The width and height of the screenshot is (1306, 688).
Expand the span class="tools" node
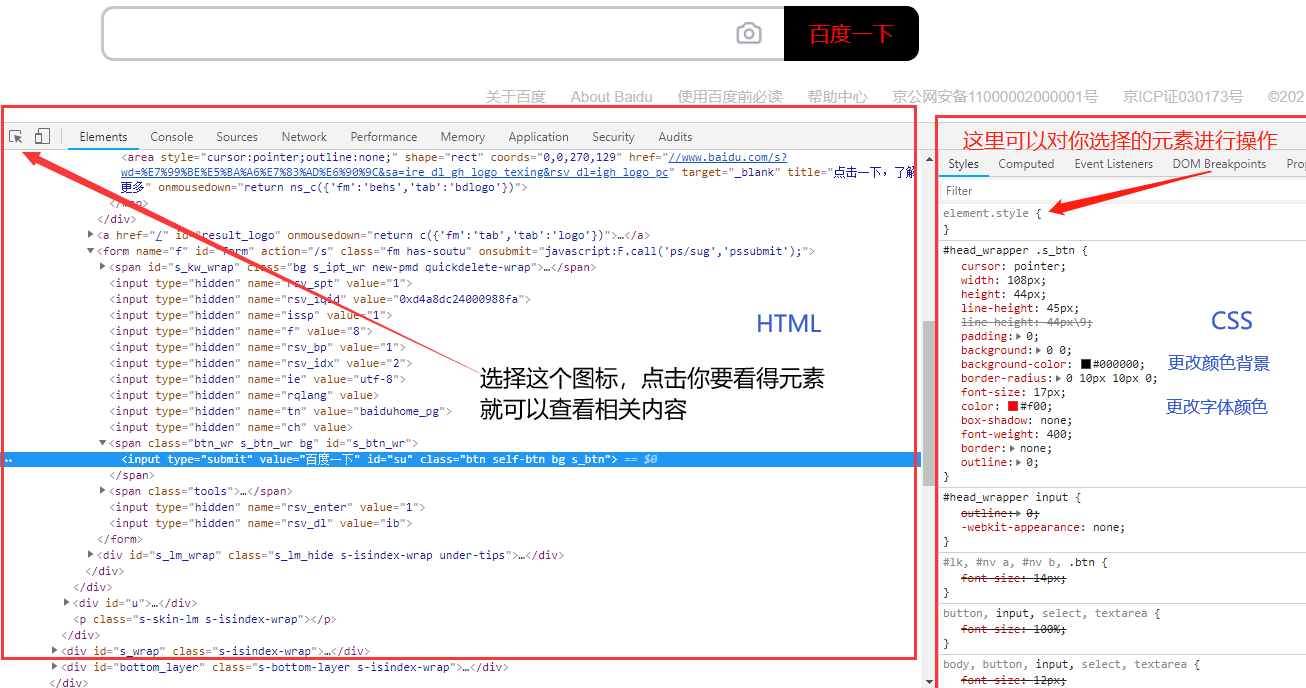103,491
